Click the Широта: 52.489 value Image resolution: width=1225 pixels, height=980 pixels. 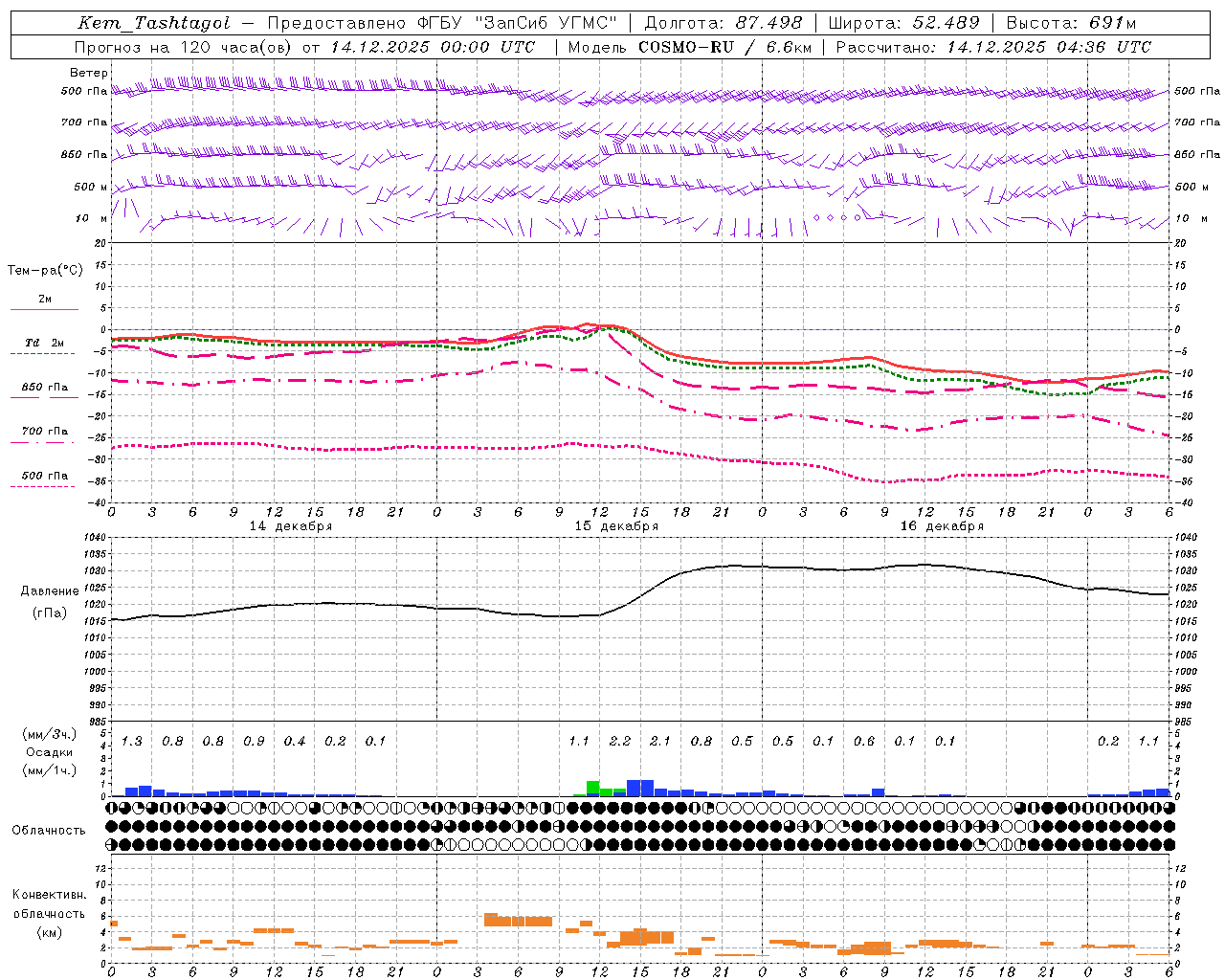pos(903,23)
